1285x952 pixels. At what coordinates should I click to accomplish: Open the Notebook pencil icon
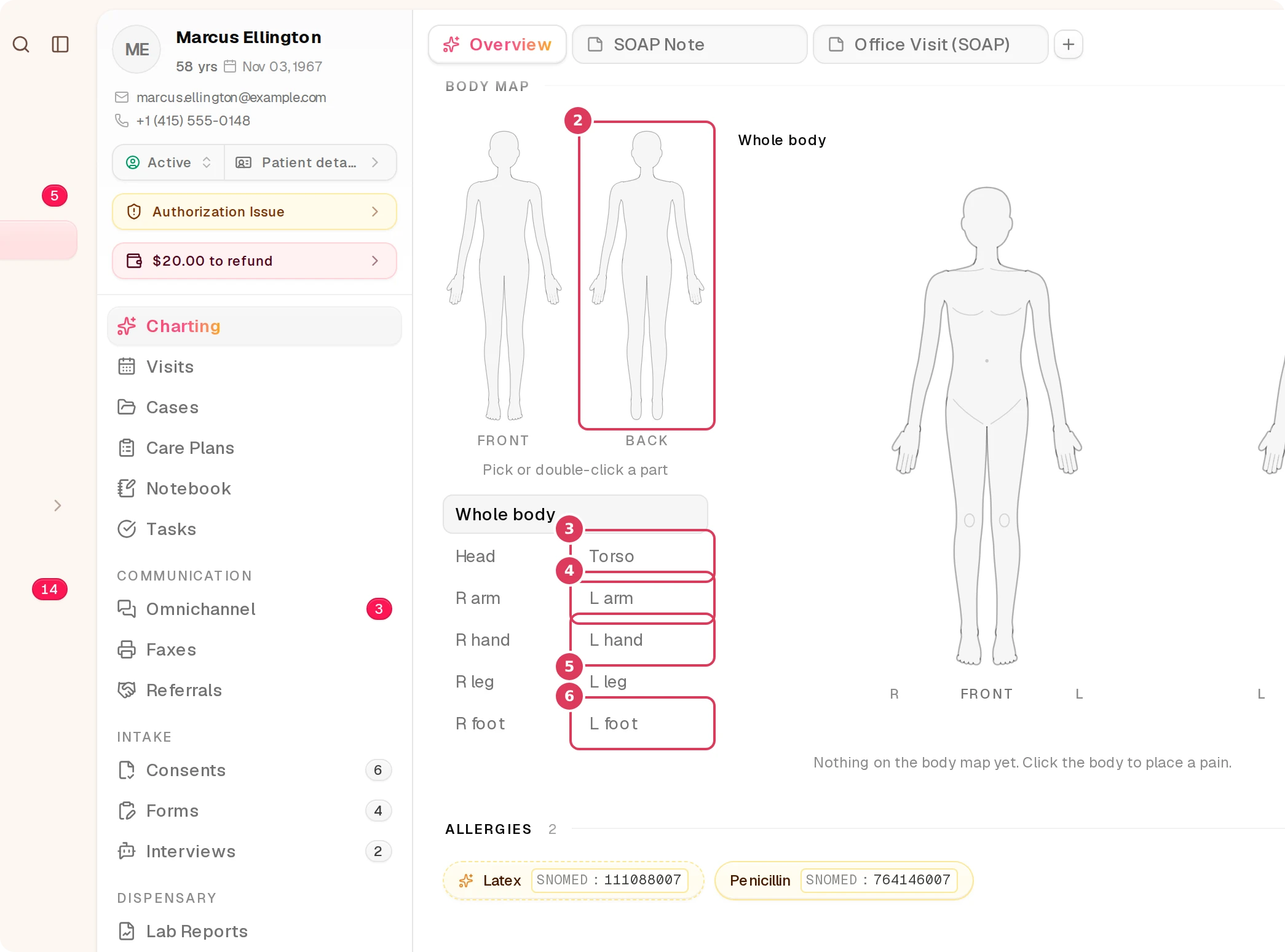click(127, 488)
